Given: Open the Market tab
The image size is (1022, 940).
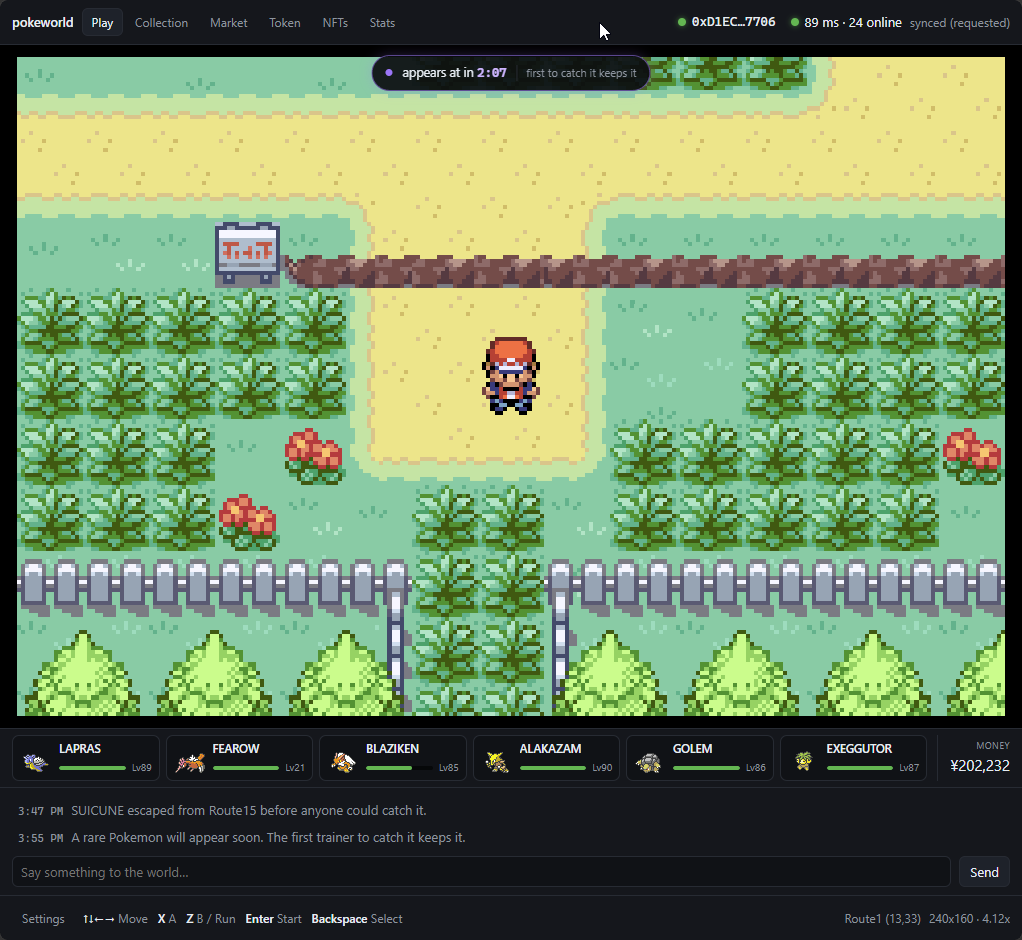Looking at the screenshot, I should [x=228, y=23].
